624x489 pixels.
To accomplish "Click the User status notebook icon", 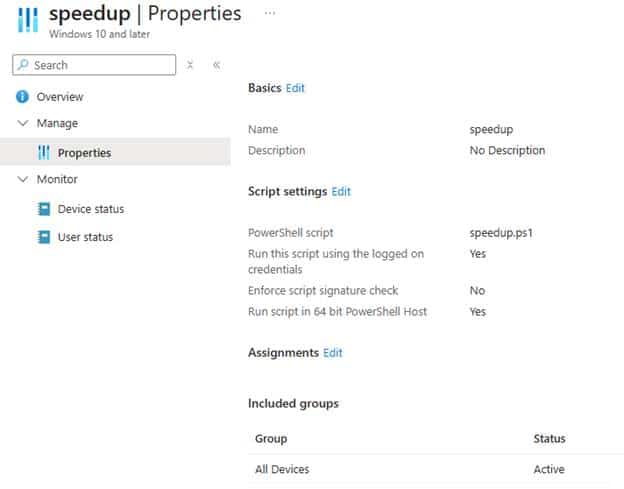I will [x=43, y=237].
